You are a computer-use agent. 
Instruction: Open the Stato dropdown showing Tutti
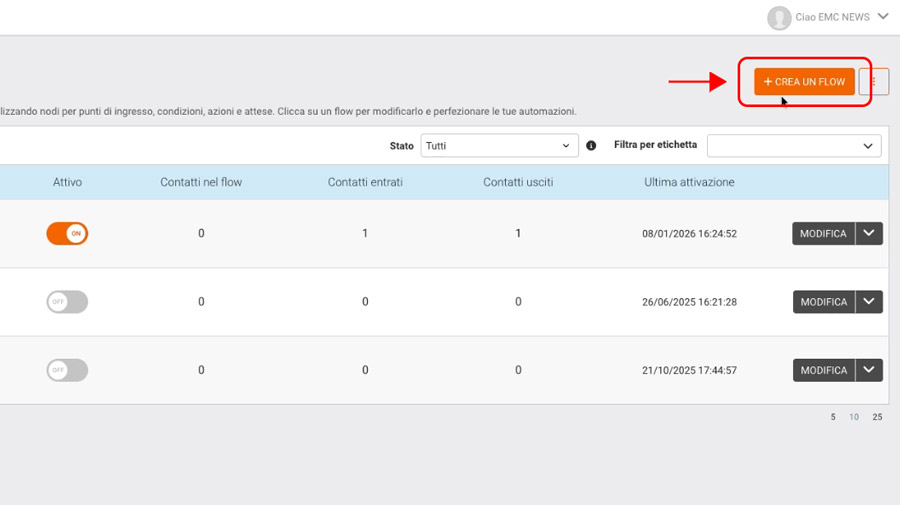tap(499, 146)
